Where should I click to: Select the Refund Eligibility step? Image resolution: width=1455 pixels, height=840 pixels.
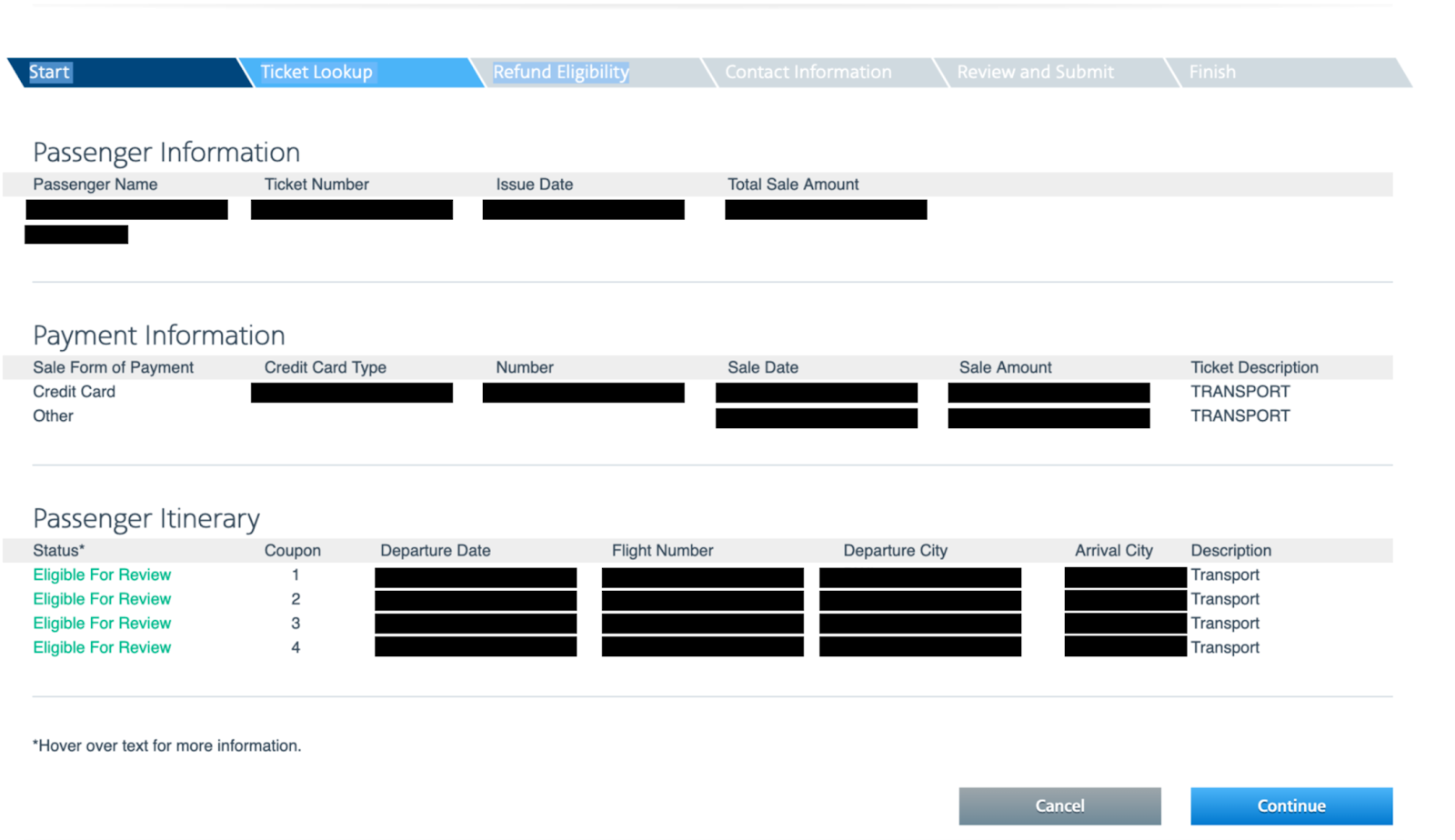coord(560,73)
